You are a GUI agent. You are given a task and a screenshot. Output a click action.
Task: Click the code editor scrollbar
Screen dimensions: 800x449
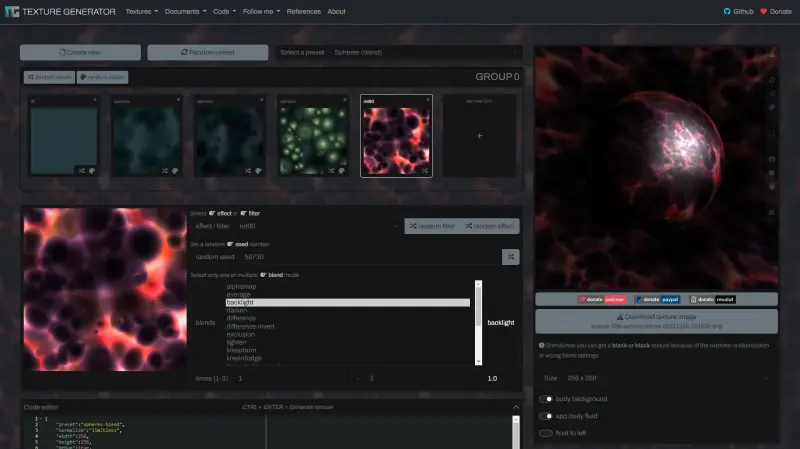(x=516, y=433)
